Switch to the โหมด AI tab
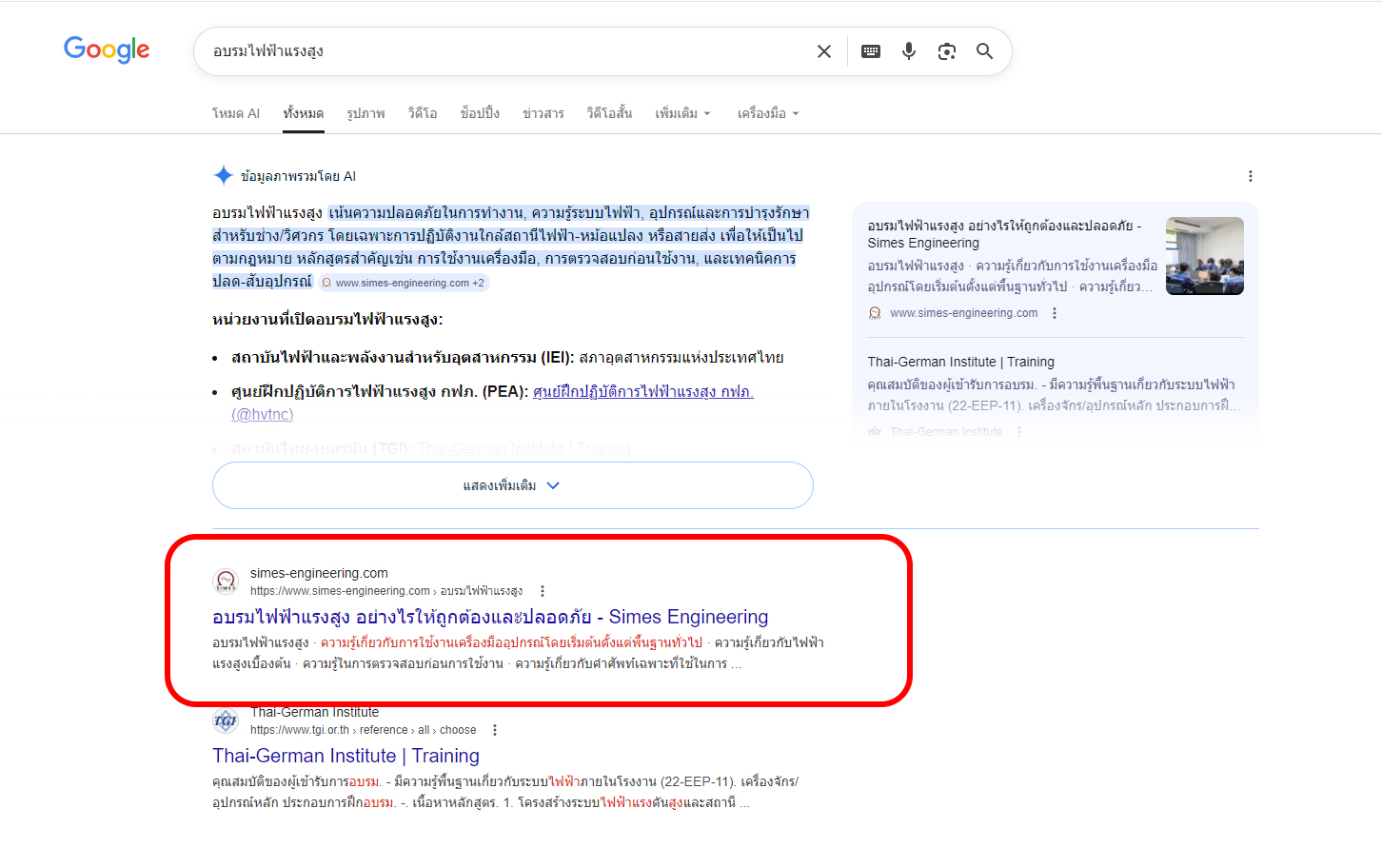Viewport: 1382px width, 868px height. (x=235, y=113)
